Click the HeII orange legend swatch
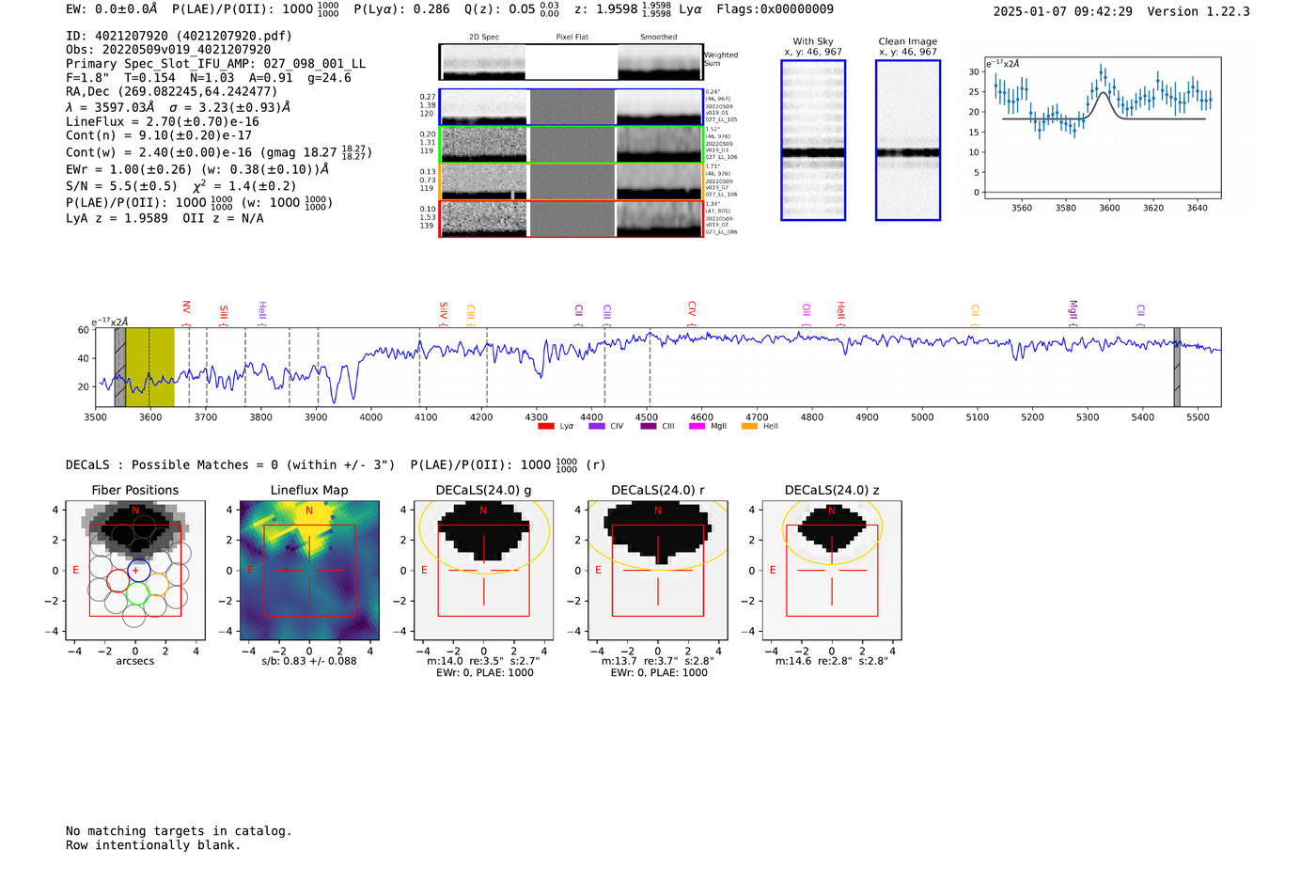Image resolution: width=1316 pixels, height=896 pixels. 749,426
